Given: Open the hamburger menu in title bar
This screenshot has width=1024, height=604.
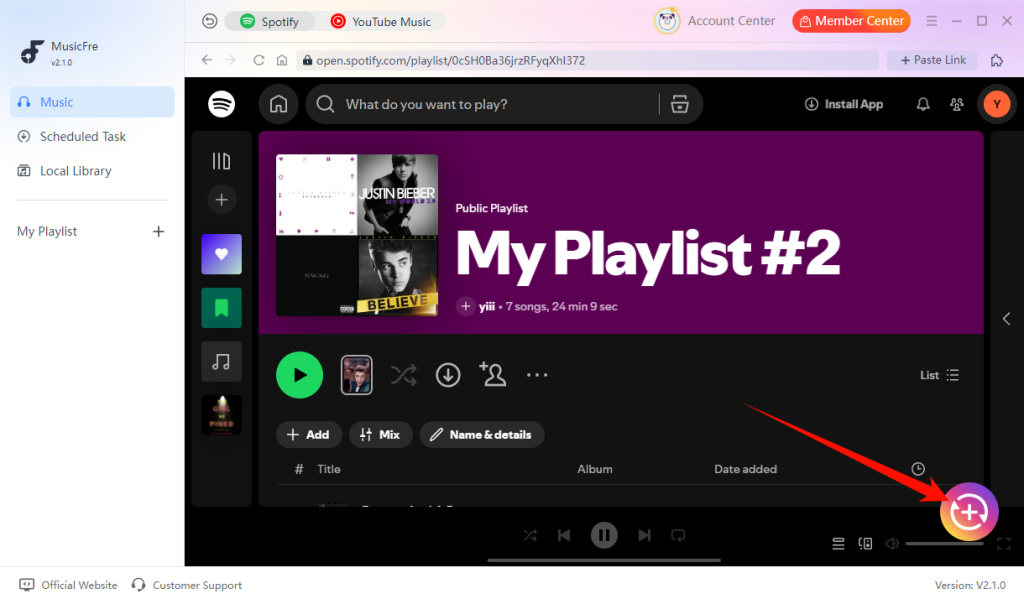Looking at the screenshot, I should tap(931, 21).
